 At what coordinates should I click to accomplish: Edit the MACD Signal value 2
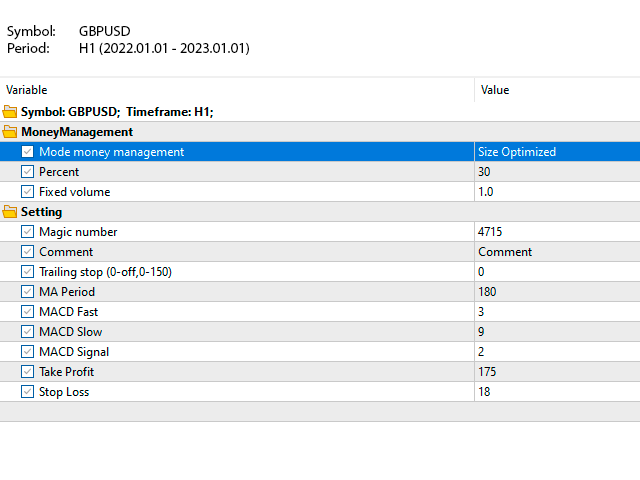tap(557, 351)
